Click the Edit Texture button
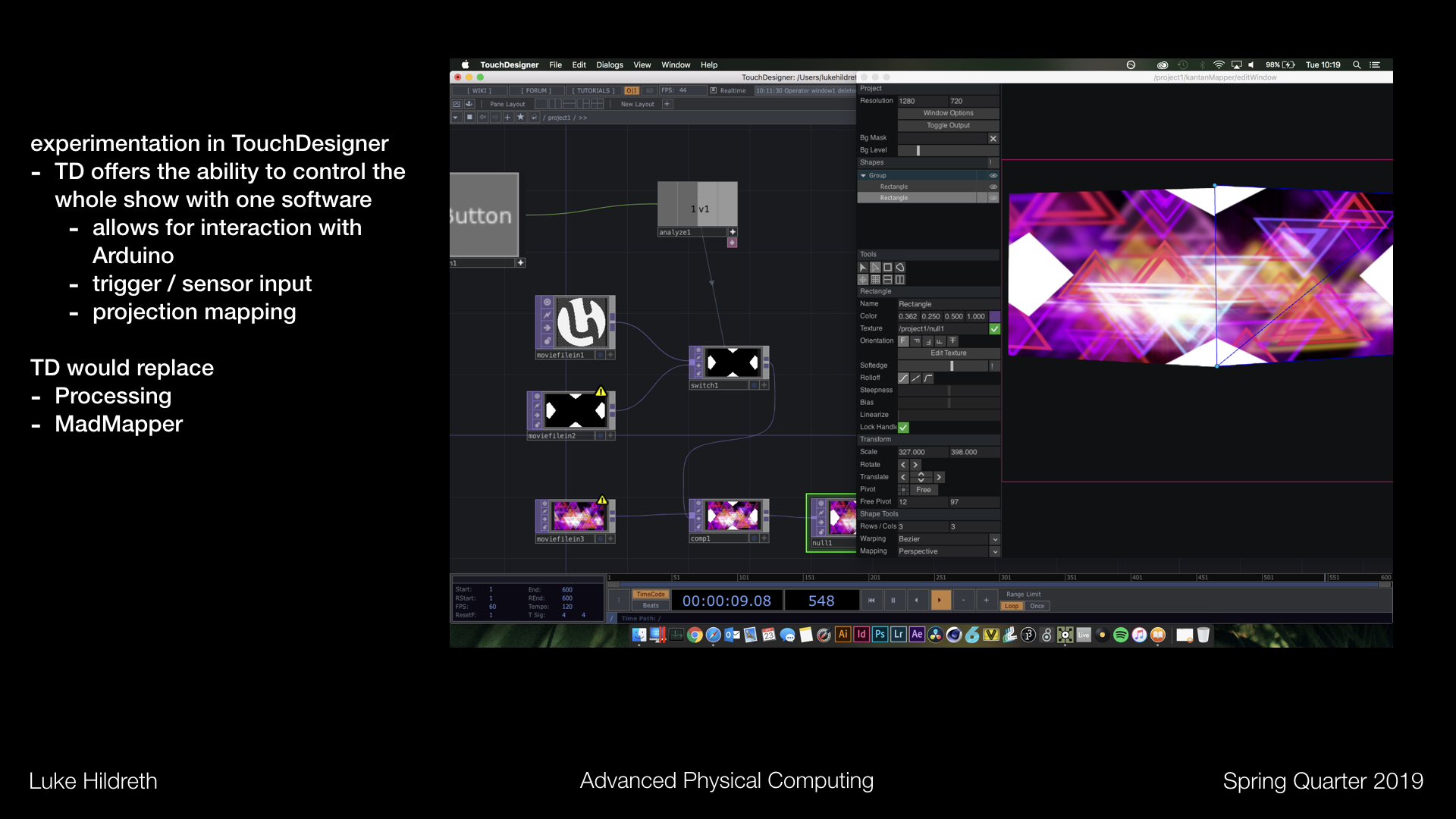Screen dimensions: 1456x819 tap(947, 353)
